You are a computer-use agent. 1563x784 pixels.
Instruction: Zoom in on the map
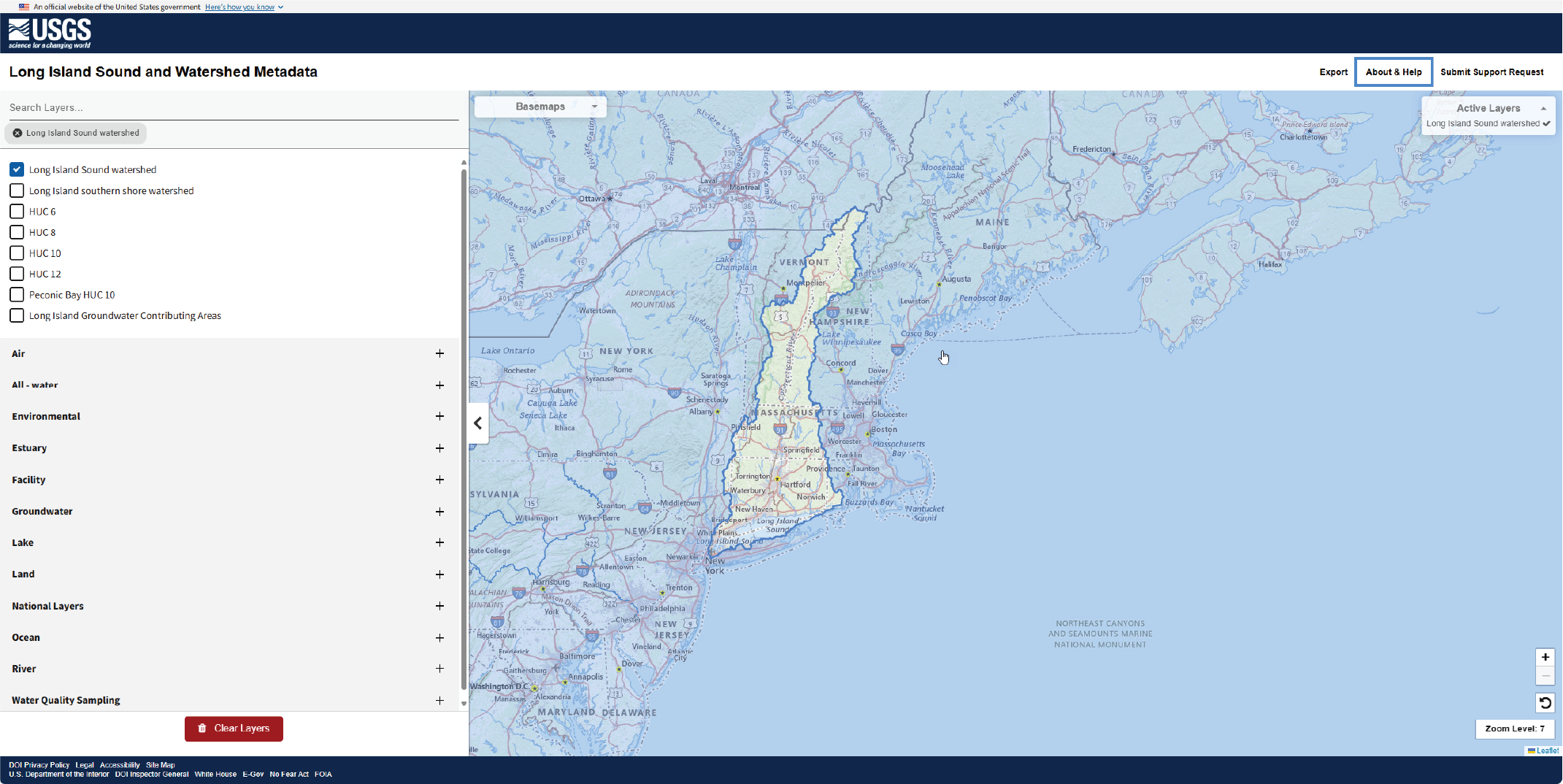coord(1545,657)
